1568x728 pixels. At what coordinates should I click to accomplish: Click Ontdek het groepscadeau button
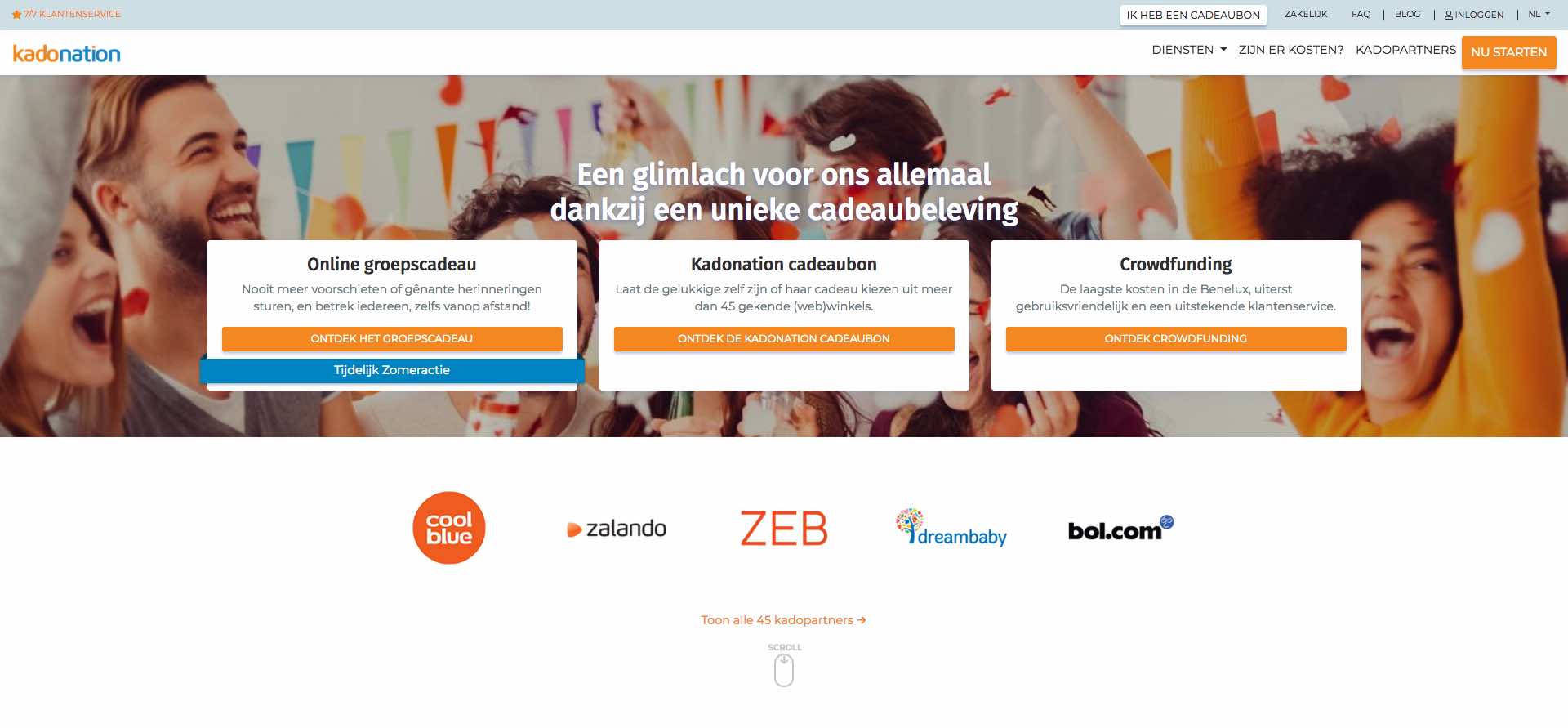click(392, 339)
